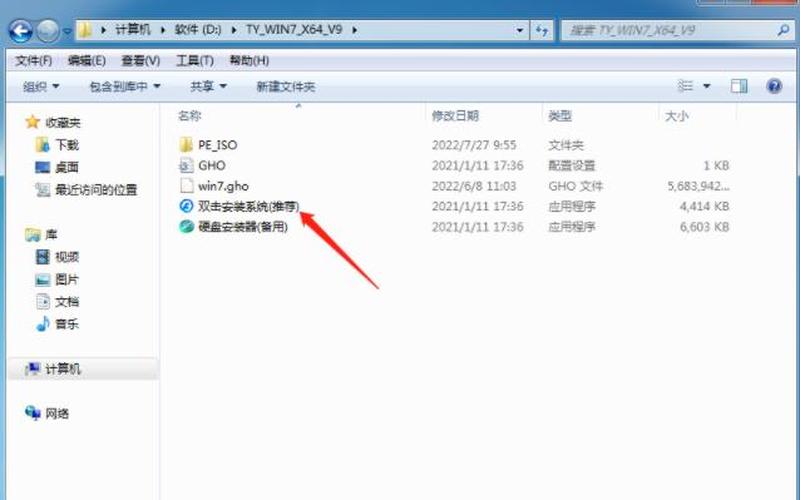800x500 pixels.
Task: Open the 文件(F) menu
Action: [34, 61]
